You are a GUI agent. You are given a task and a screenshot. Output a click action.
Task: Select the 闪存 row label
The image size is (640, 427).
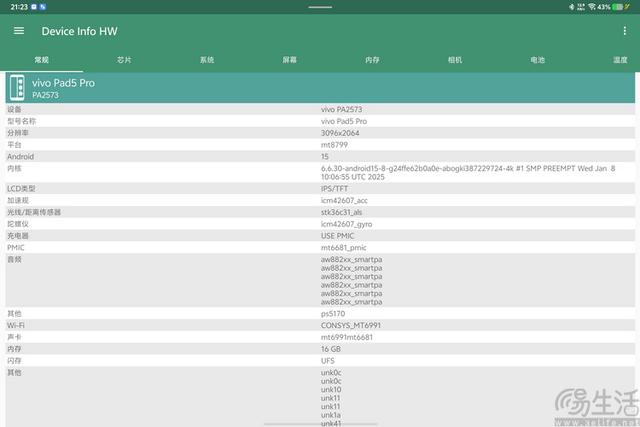14,361
